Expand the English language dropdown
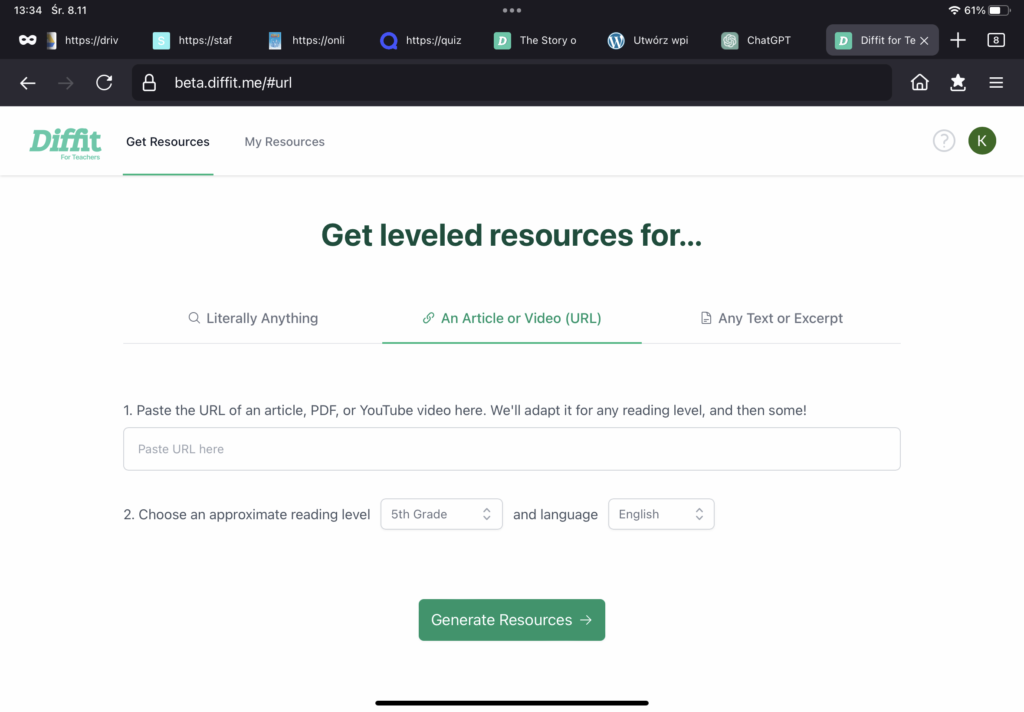The height and width of the screenshot is (712, 1024). click(661, 514)
